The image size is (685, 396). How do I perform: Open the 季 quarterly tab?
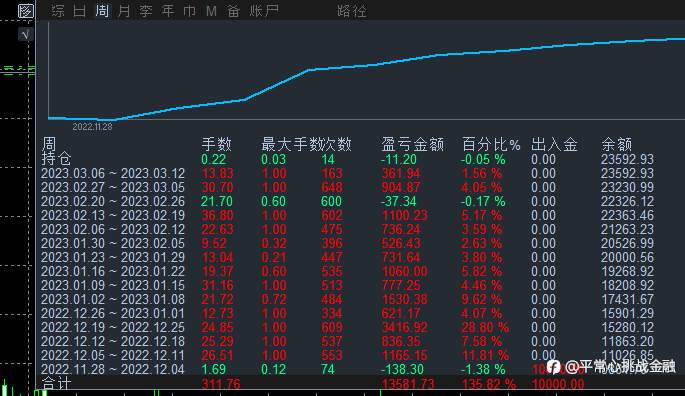(146, 10)
